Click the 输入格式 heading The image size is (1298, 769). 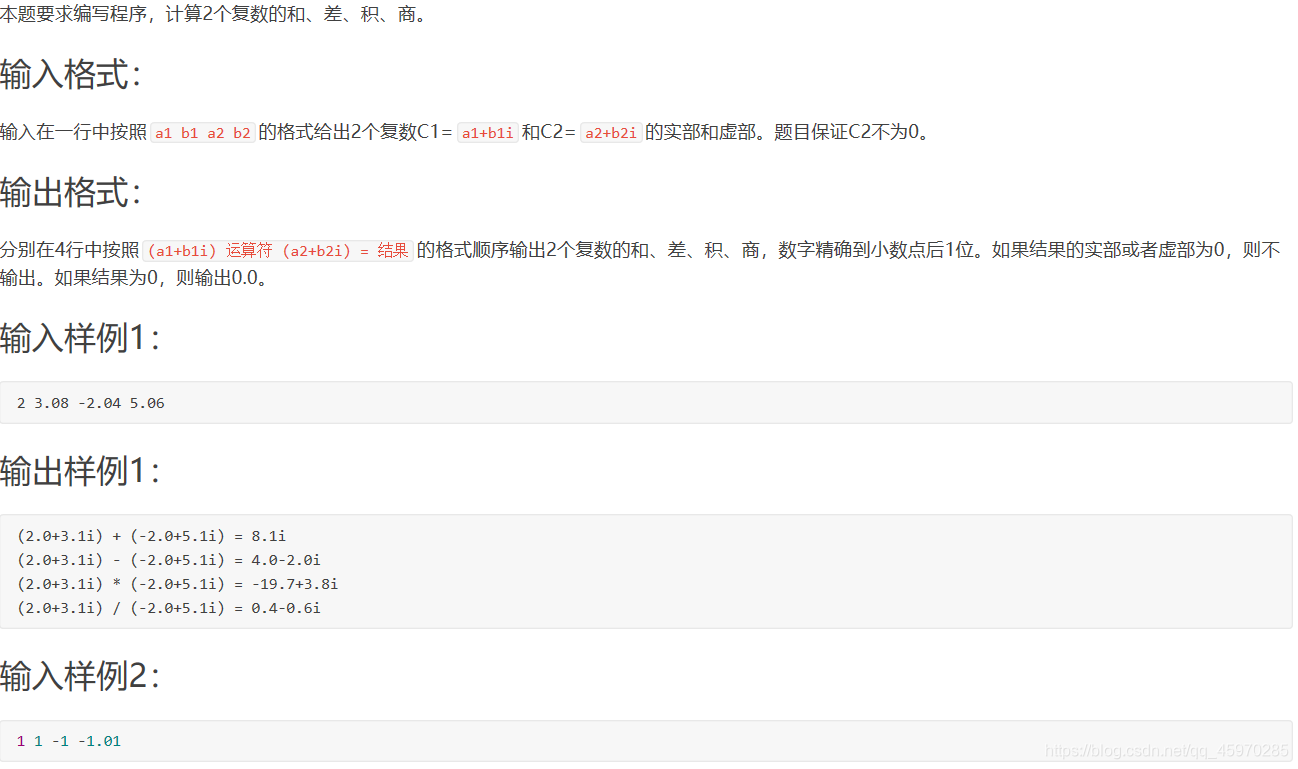pos(72,75)
